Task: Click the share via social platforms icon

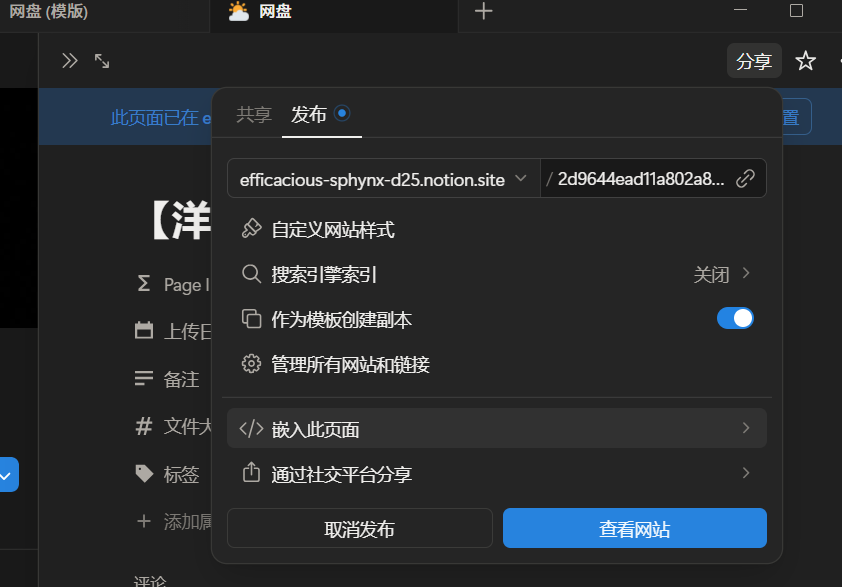Action: (x=251, y=473)
